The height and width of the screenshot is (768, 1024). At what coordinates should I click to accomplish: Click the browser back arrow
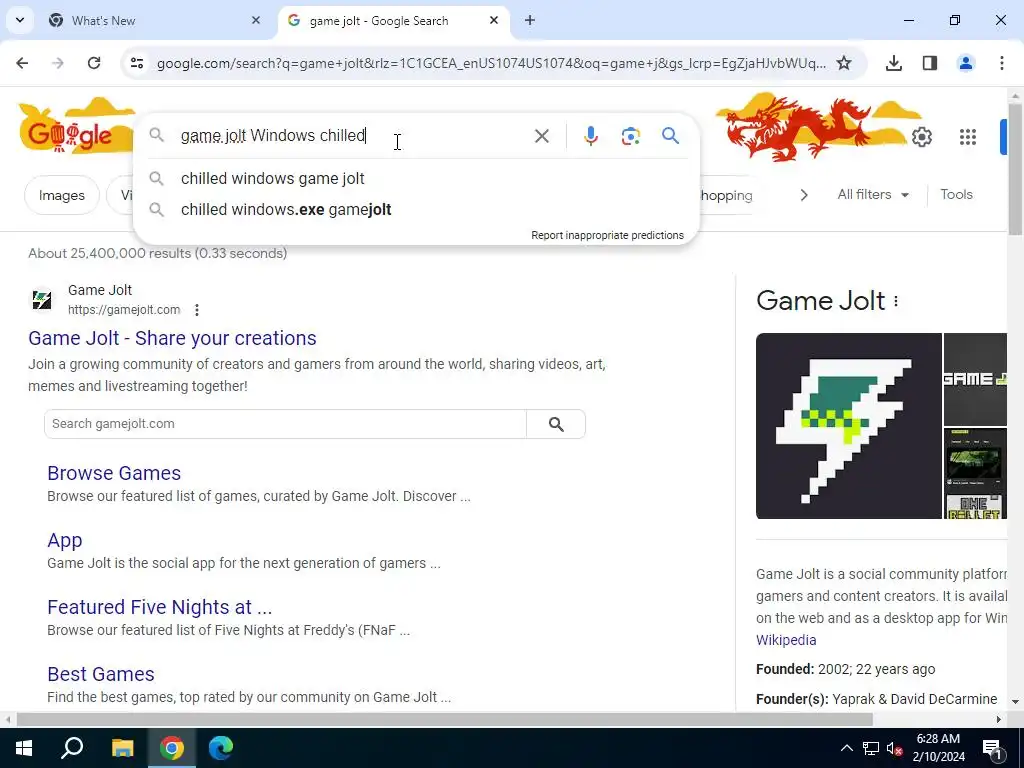pyautogui.click(x=22, y=63)
